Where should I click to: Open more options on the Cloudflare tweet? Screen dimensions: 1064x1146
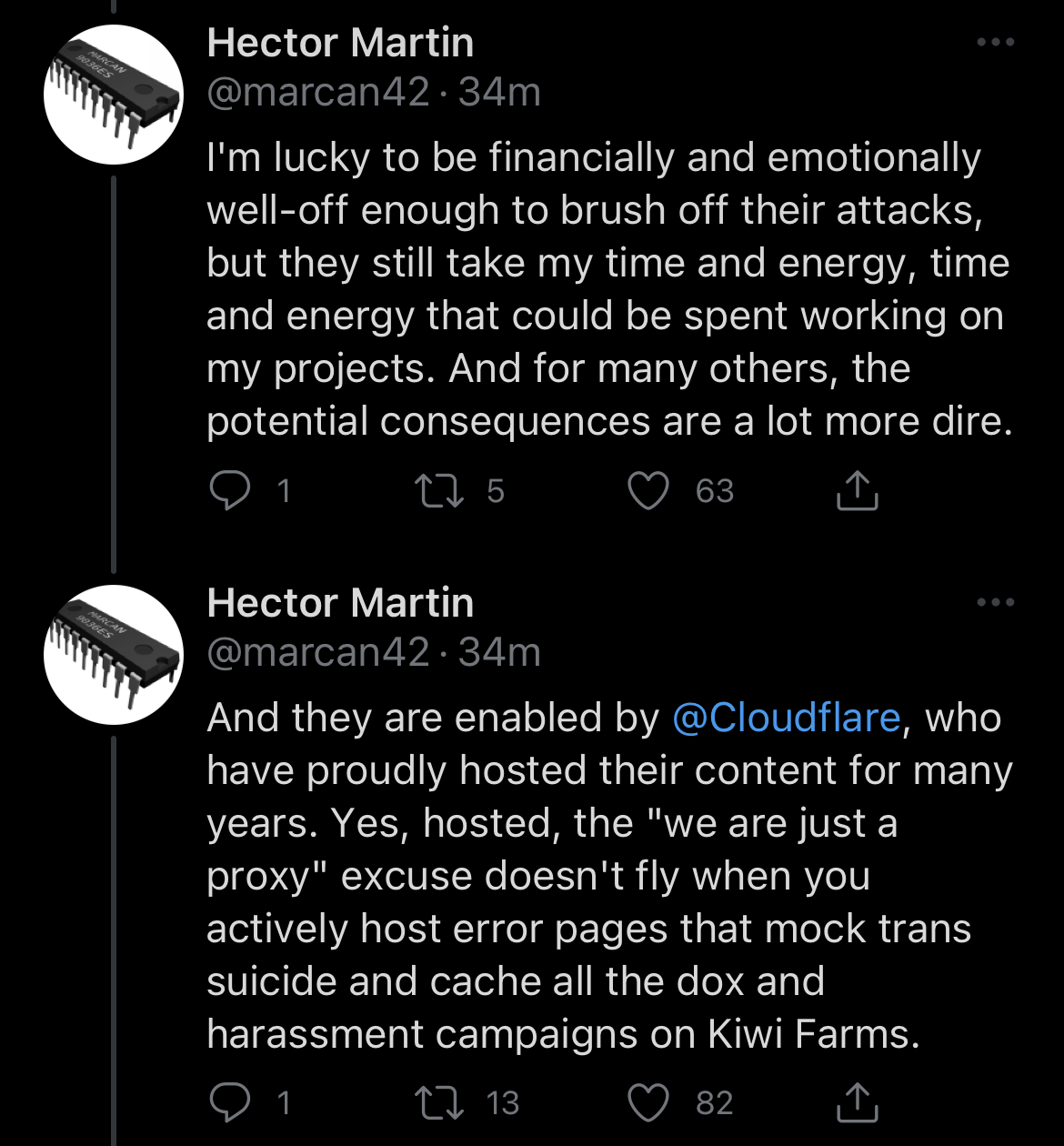[995, 602]
